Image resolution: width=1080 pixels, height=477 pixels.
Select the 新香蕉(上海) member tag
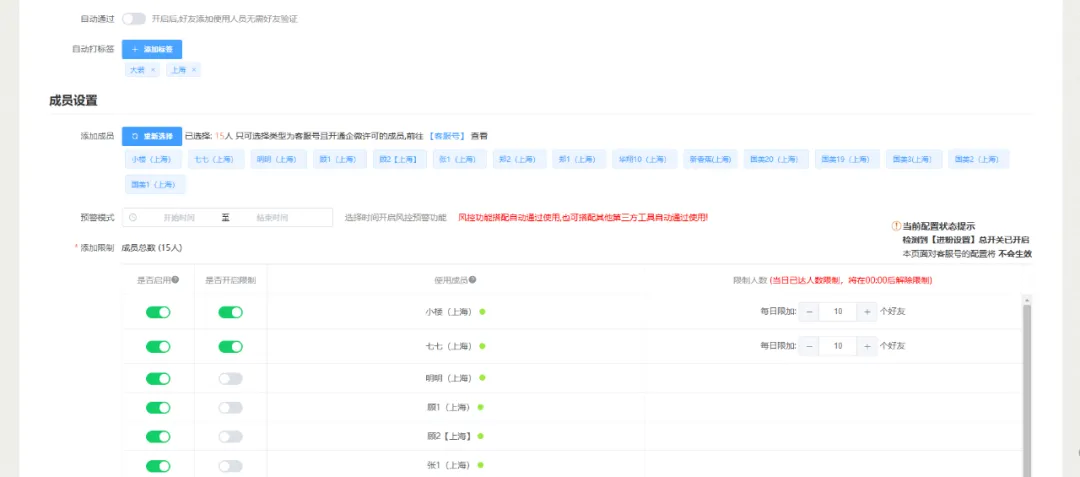point(710,159)
